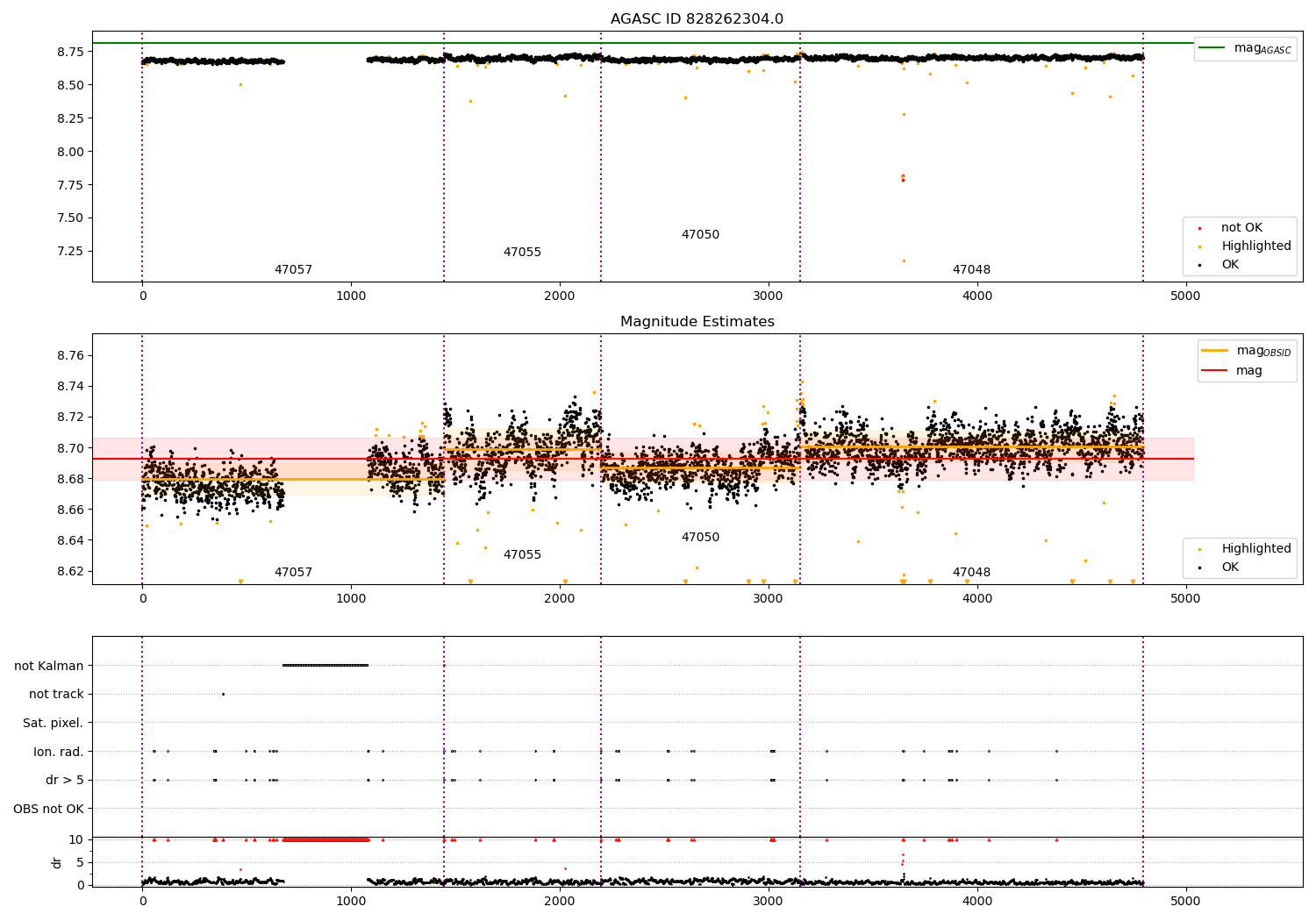Click the 'not track' row label
The height and width of the screenshot is (921, 1316).
tap(56, 694)
